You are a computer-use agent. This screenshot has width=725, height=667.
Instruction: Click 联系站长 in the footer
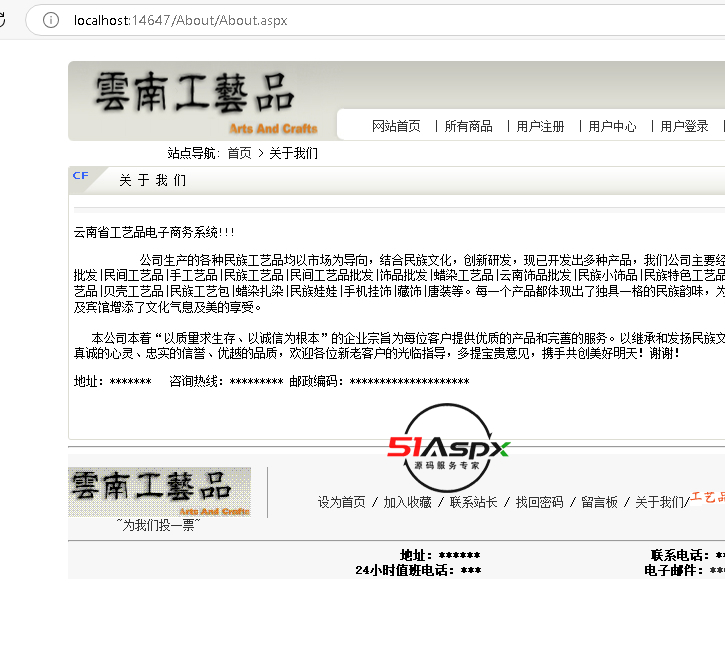tap(473, 502)
